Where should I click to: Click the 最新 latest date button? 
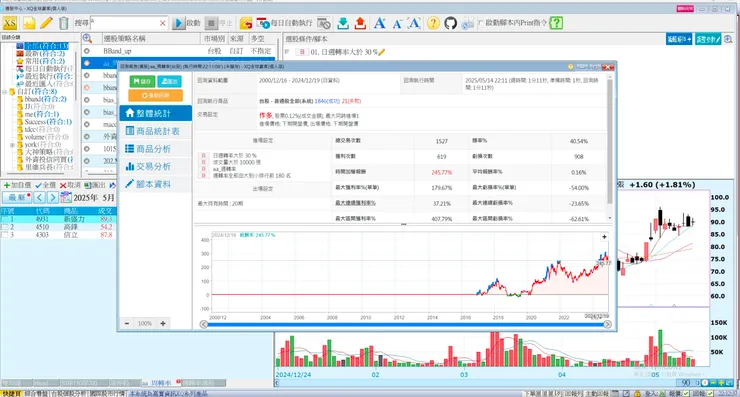17,198
